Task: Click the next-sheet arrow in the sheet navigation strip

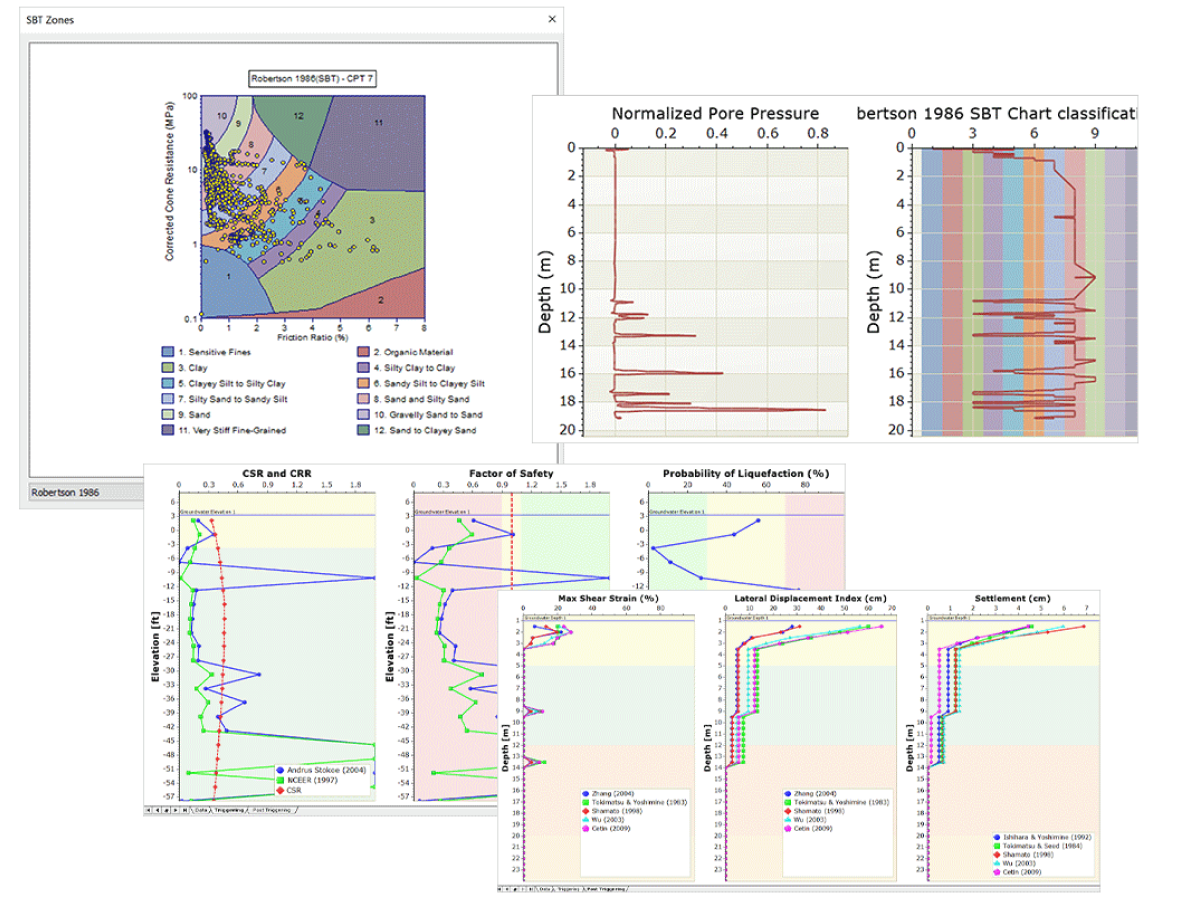Action: tap(176, 809)
